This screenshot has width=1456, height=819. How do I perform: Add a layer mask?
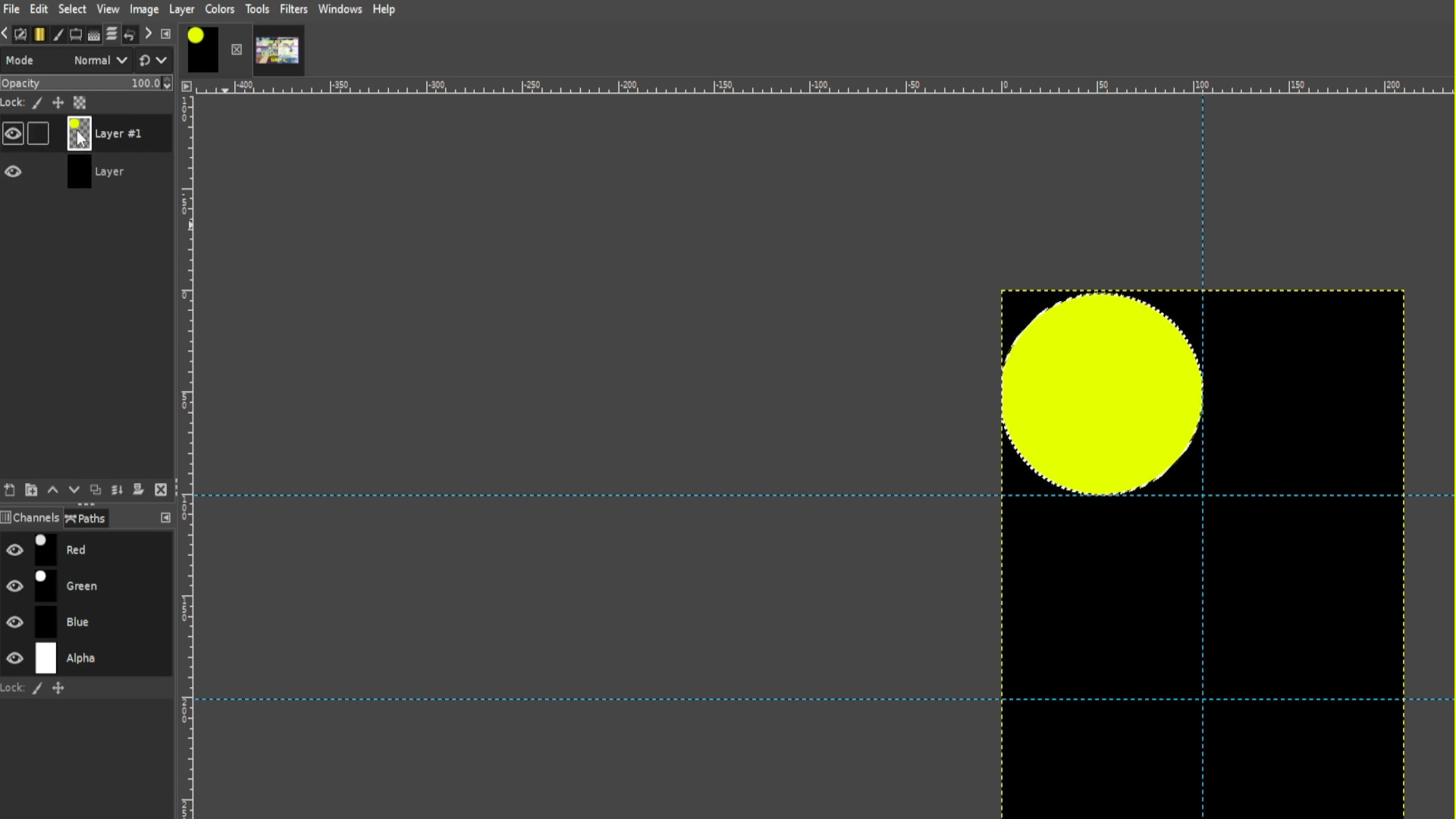coord(138,490)
